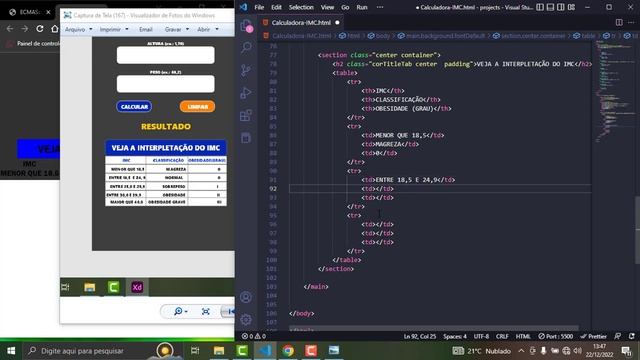Open the Run menu
Viewport: 640px width, 360px height.
[362, 7]
